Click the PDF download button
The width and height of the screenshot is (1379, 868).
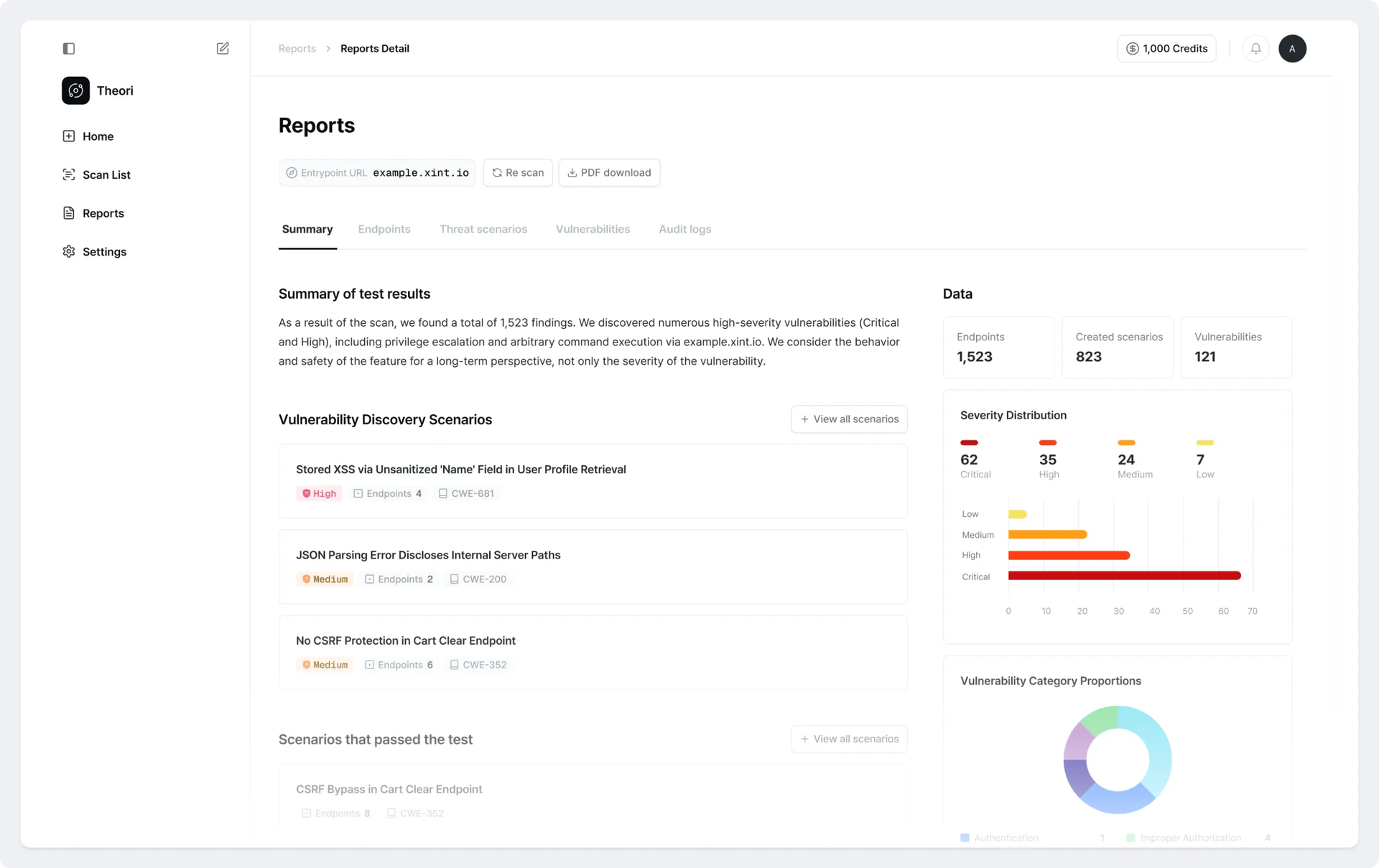coord(609,173)
